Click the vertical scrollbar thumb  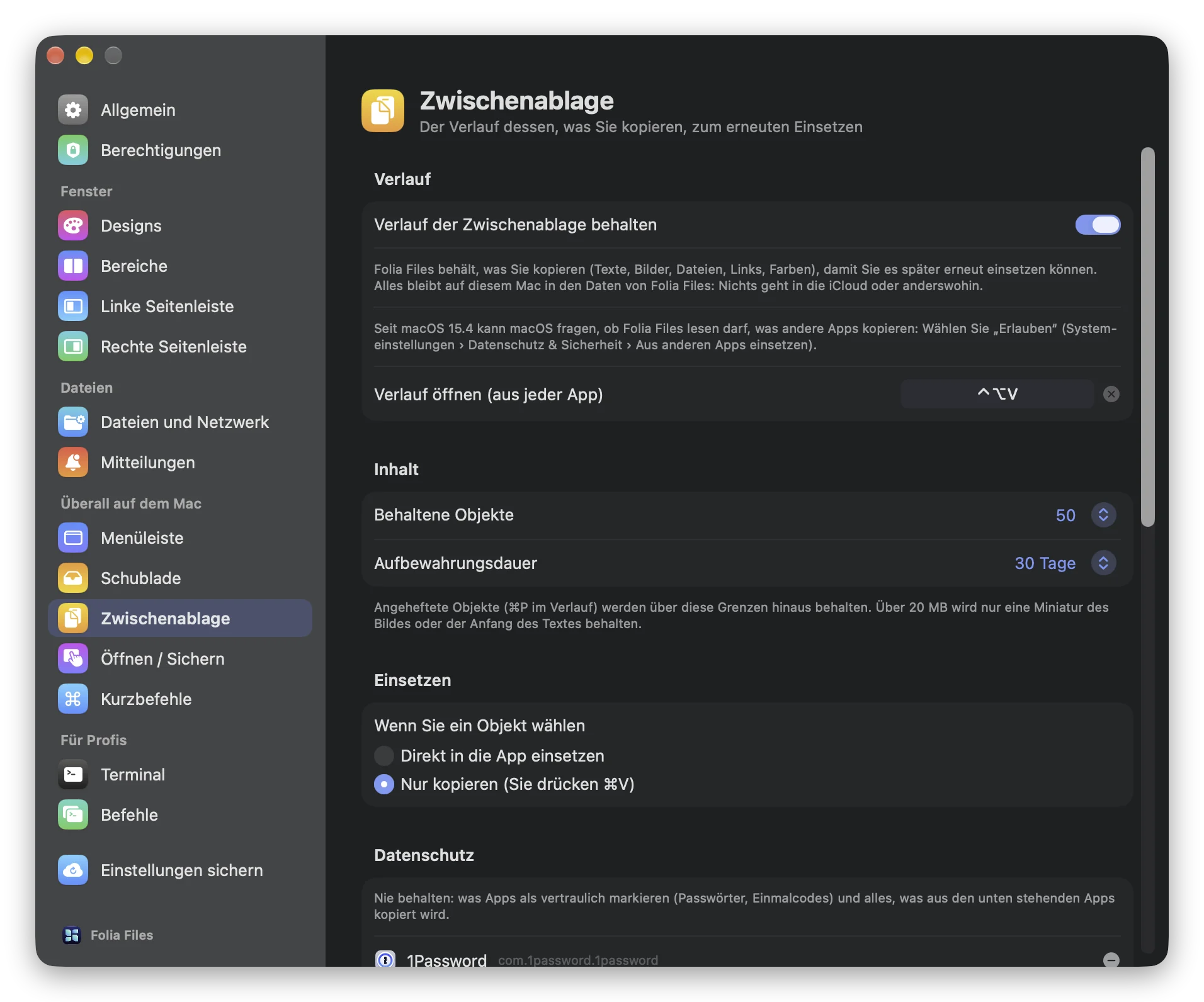click(1148, 337)
